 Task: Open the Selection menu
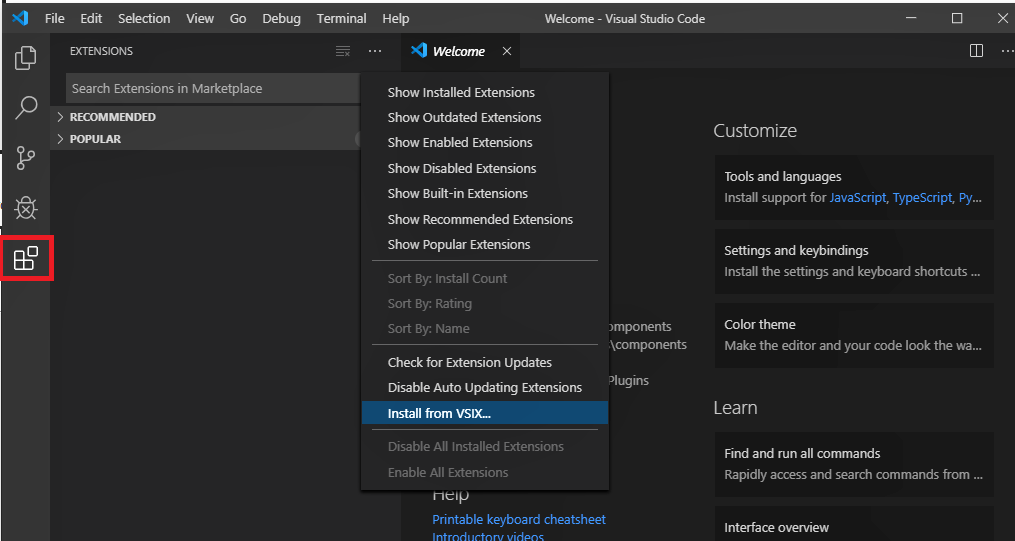click(x=144, y=19)
